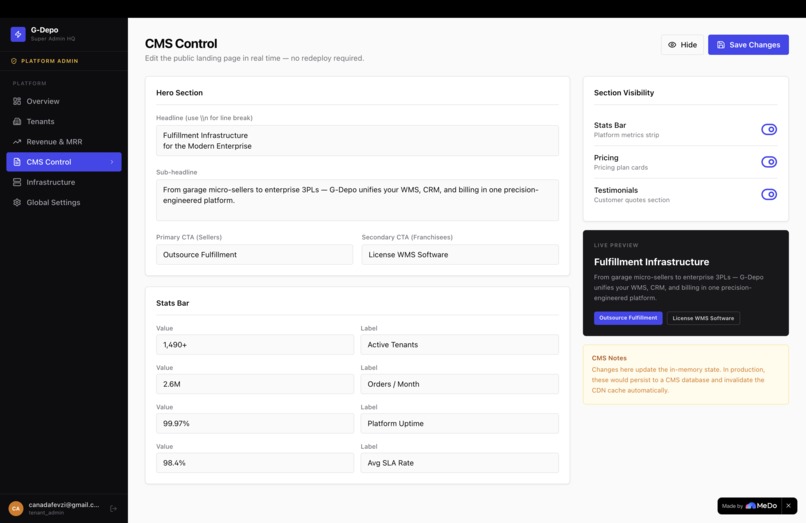Open Infrastructure from the sidebar
This screenshot has height=523, width=806.
pos(64,182)
